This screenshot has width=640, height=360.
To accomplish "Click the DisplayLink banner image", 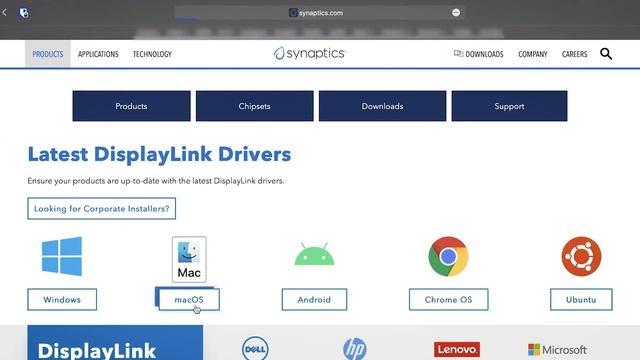I will click(x=115, y=342).
